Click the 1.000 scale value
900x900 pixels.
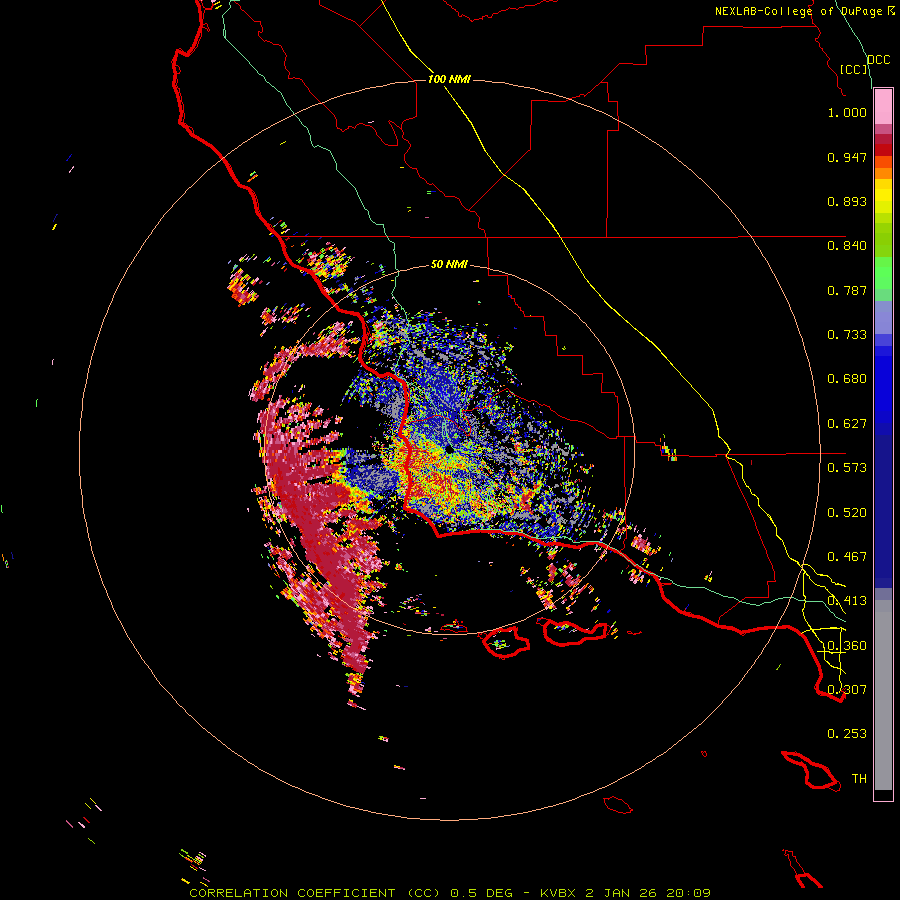pos(847,112)
